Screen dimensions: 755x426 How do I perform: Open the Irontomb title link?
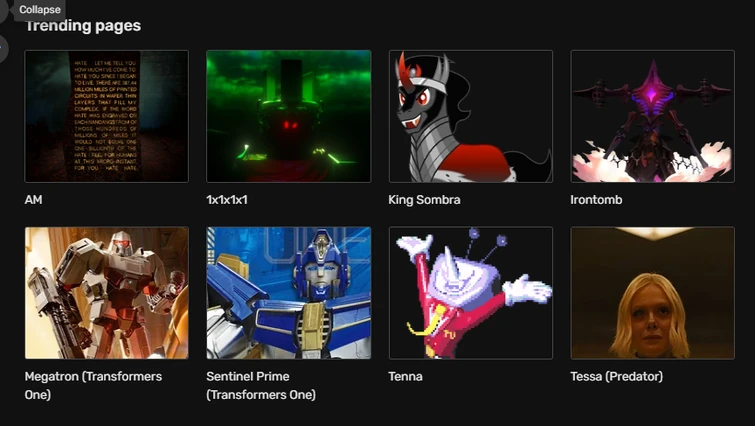(x=596, y=199)
